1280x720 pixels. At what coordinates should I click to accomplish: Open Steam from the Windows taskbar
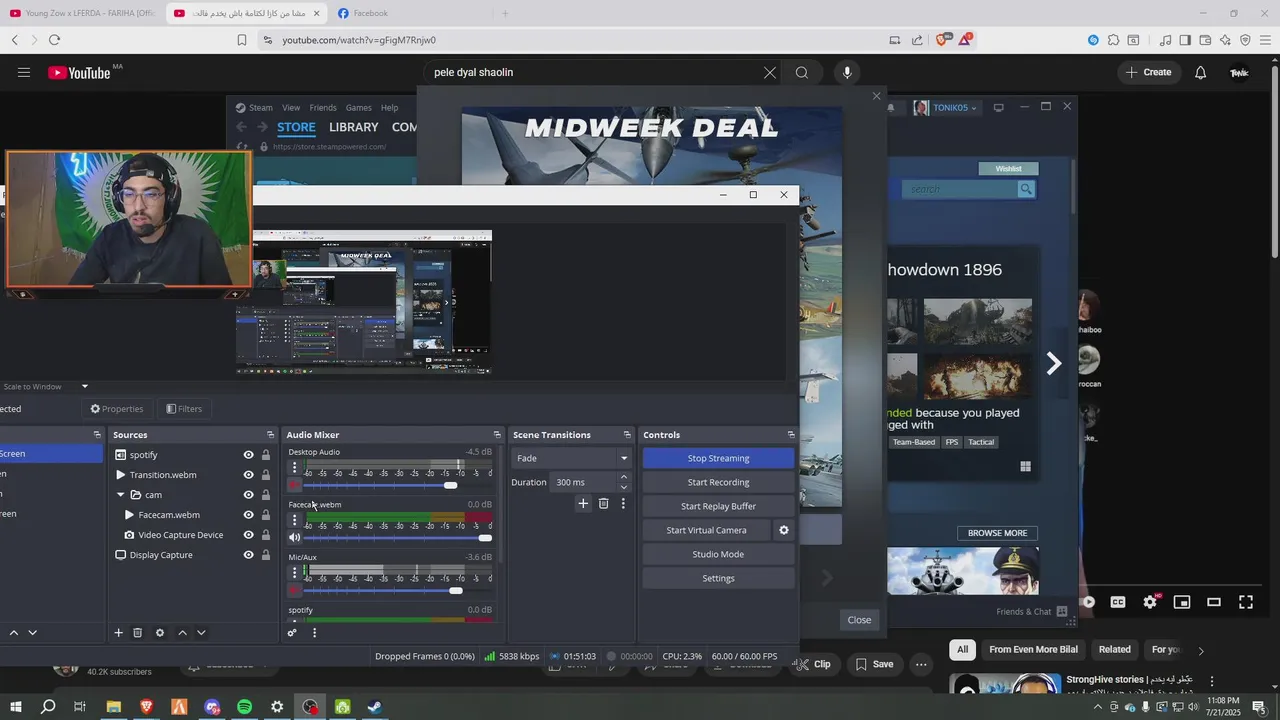tap(375, 707)
